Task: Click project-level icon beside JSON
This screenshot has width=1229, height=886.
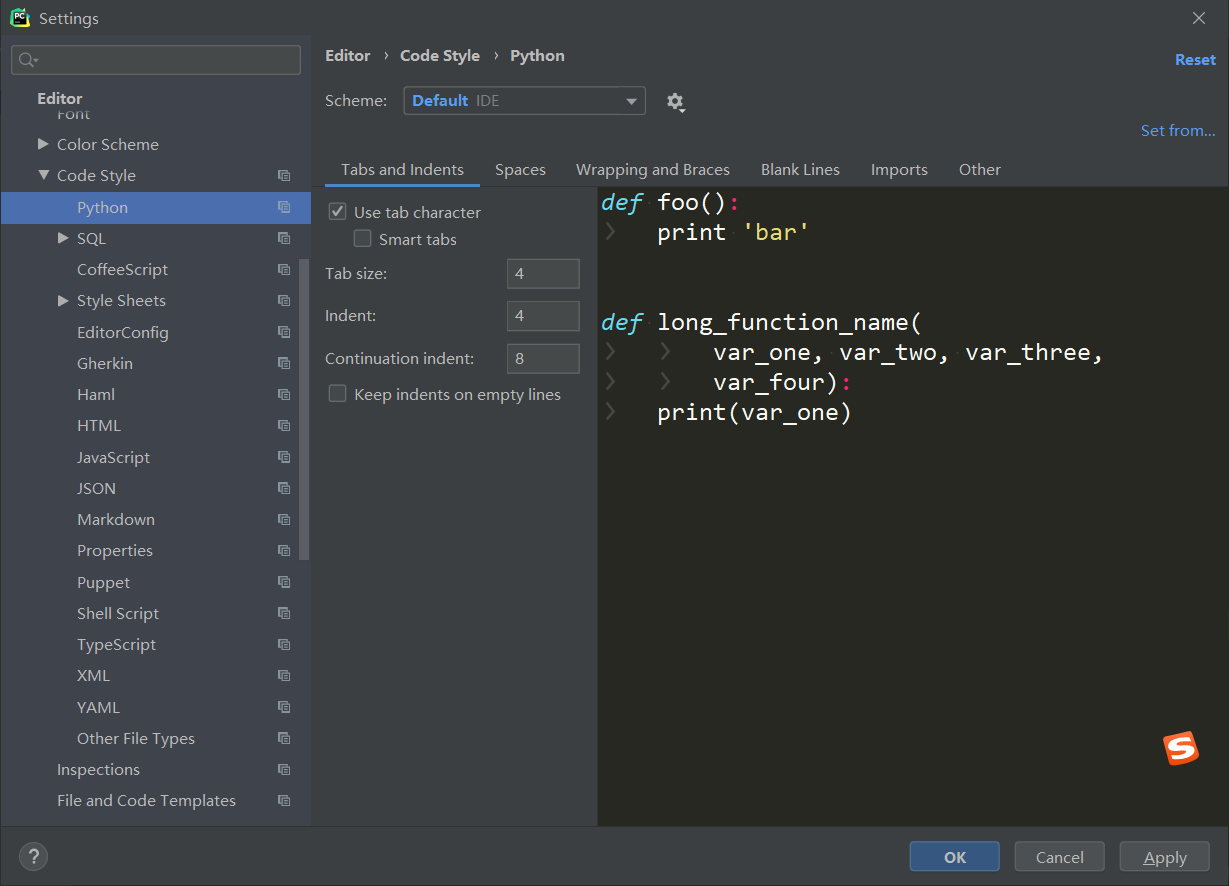Action: point(284,489)
